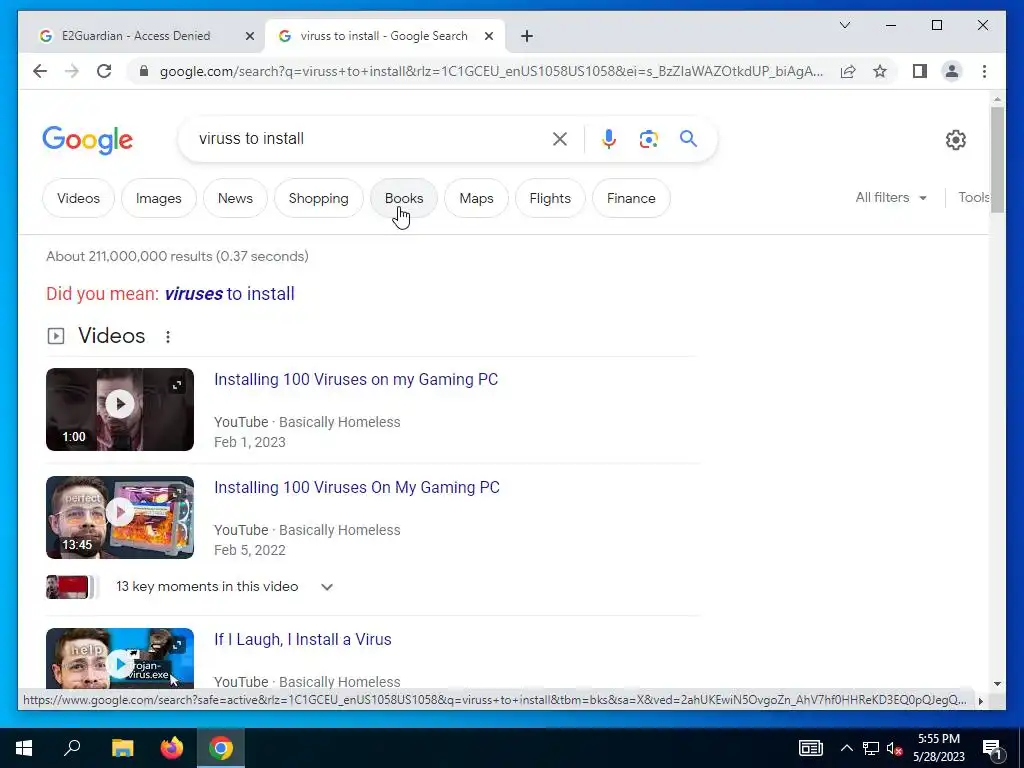The image size is (1024, 768).
Task: Select the viruss to install search tab
Action: pos(384,36)
